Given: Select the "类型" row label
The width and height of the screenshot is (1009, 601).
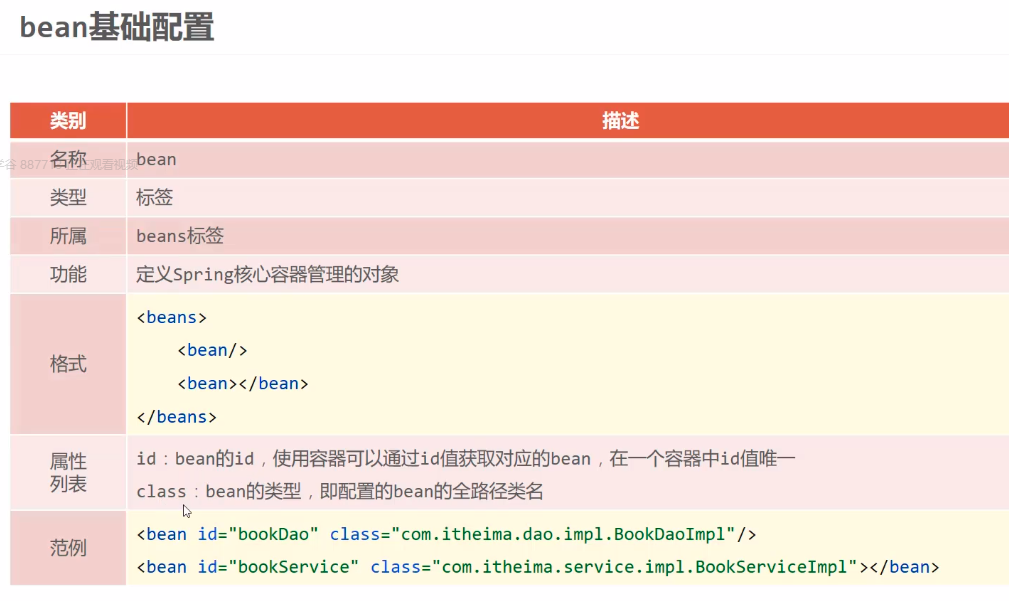Looking at the screenshot, I should click(x=68, y=197).
